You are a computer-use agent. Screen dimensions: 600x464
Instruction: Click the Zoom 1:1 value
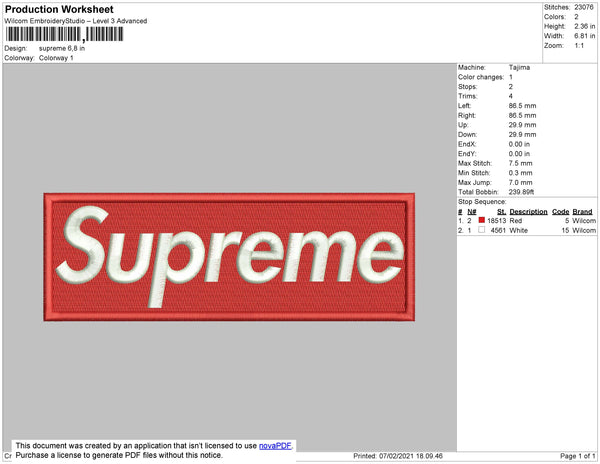click(579, 46)
